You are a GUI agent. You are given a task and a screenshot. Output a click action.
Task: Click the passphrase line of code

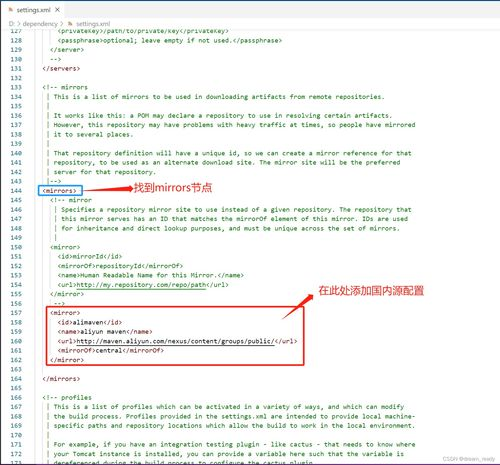[x=170, y=40]
